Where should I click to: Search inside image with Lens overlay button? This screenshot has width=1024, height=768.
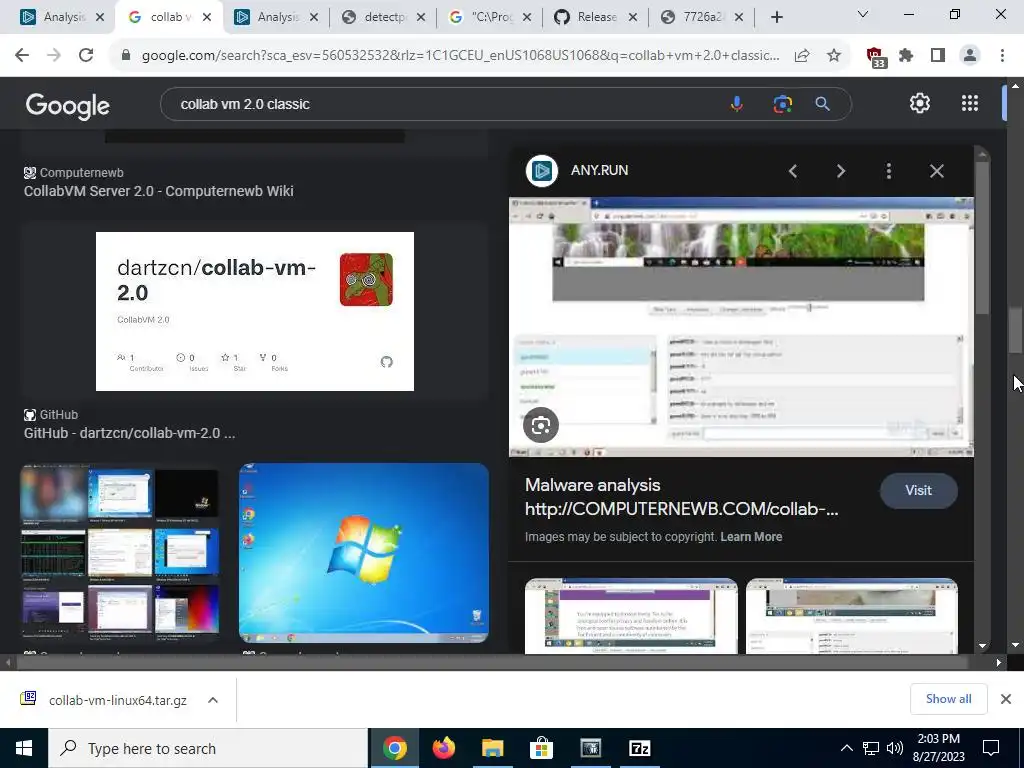[541, 425]
